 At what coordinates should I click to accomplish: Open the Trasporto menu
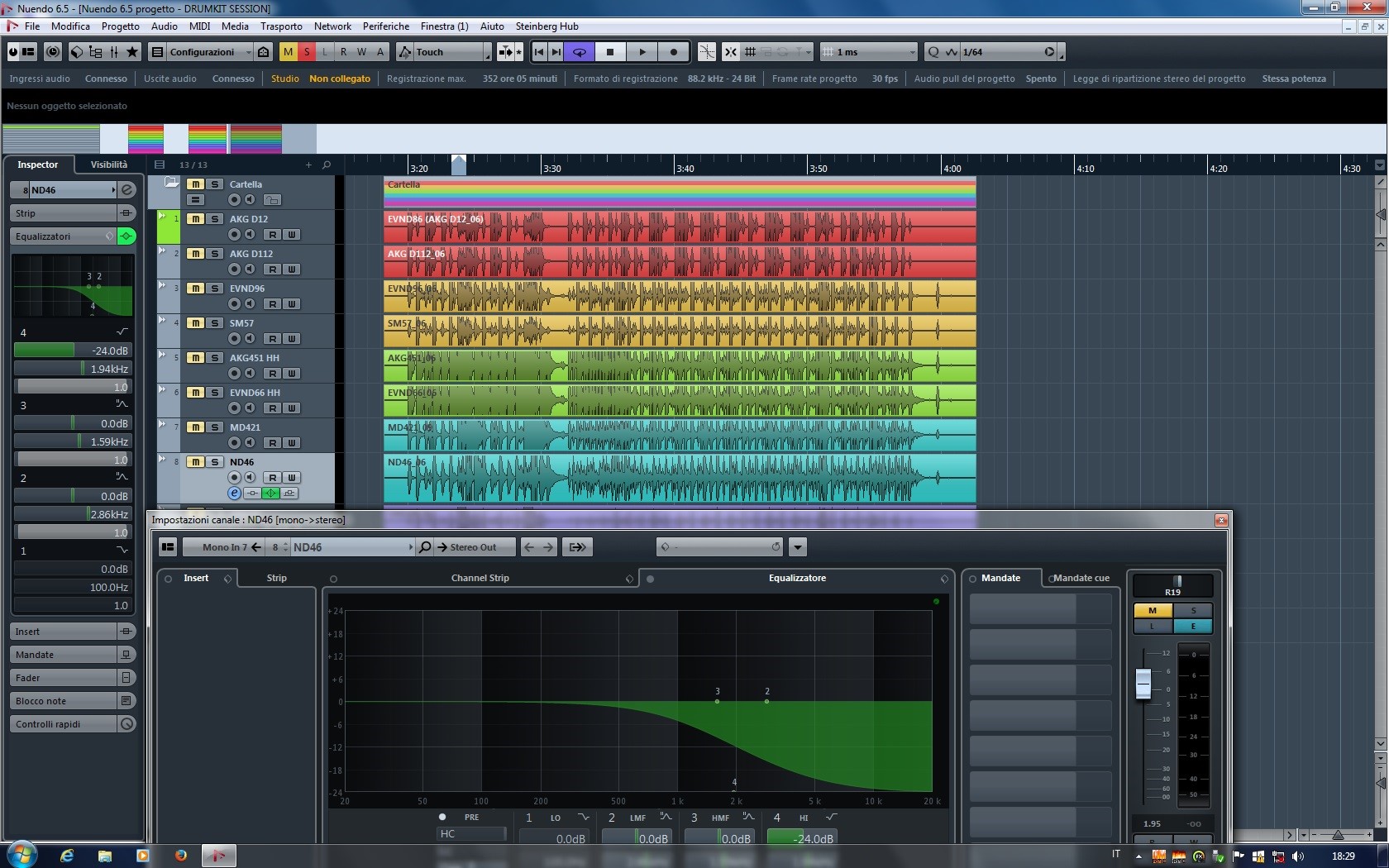coord(281,26)
